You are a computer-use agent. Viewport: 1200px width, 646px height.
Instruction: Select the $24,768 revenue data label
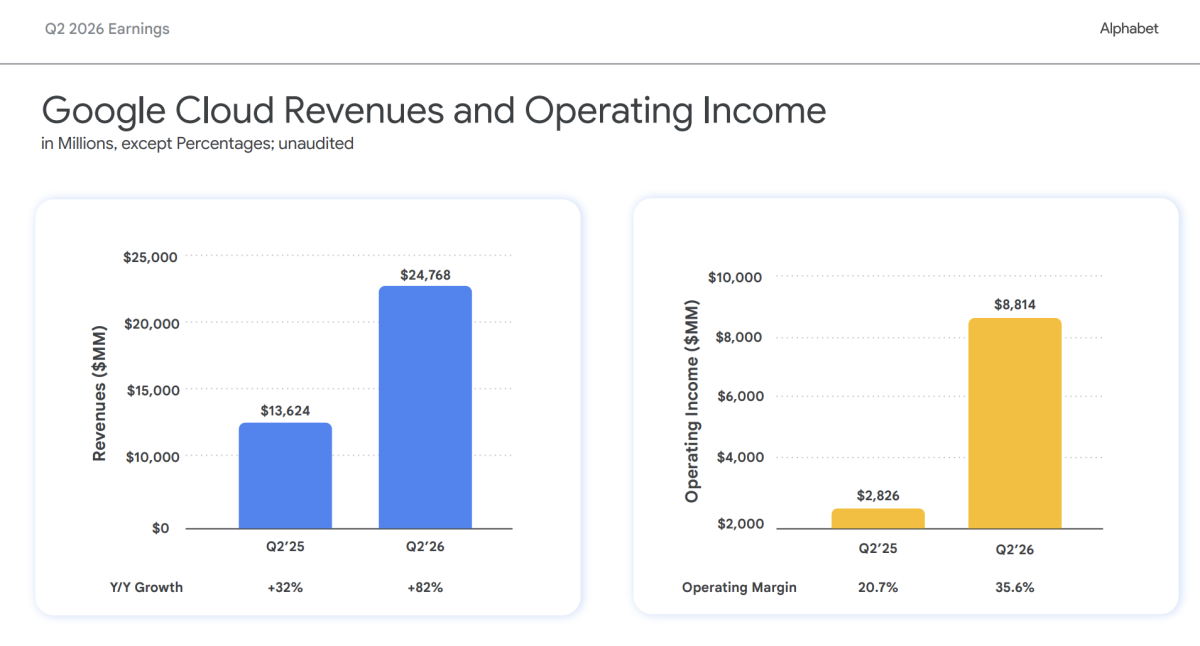[425, 275]
